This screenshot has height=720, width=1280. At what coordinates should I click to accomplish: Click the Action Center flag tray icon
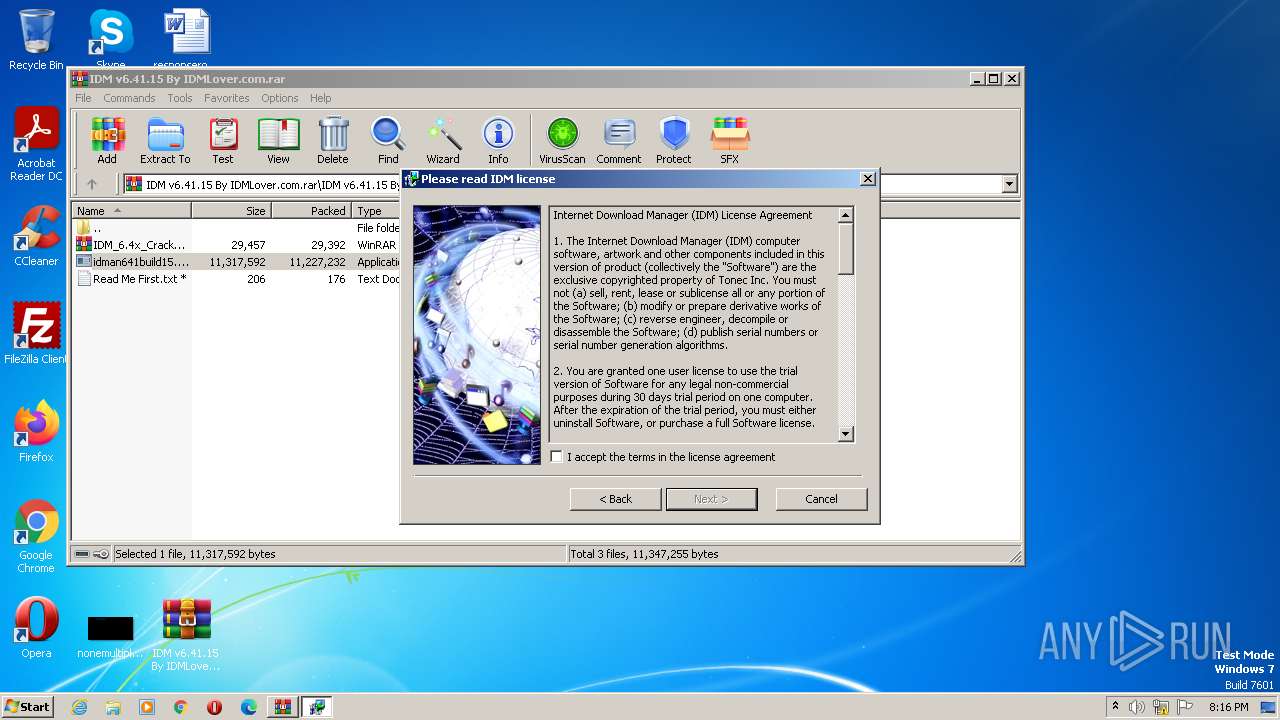pyautogui.click(x=1185, y=707)
